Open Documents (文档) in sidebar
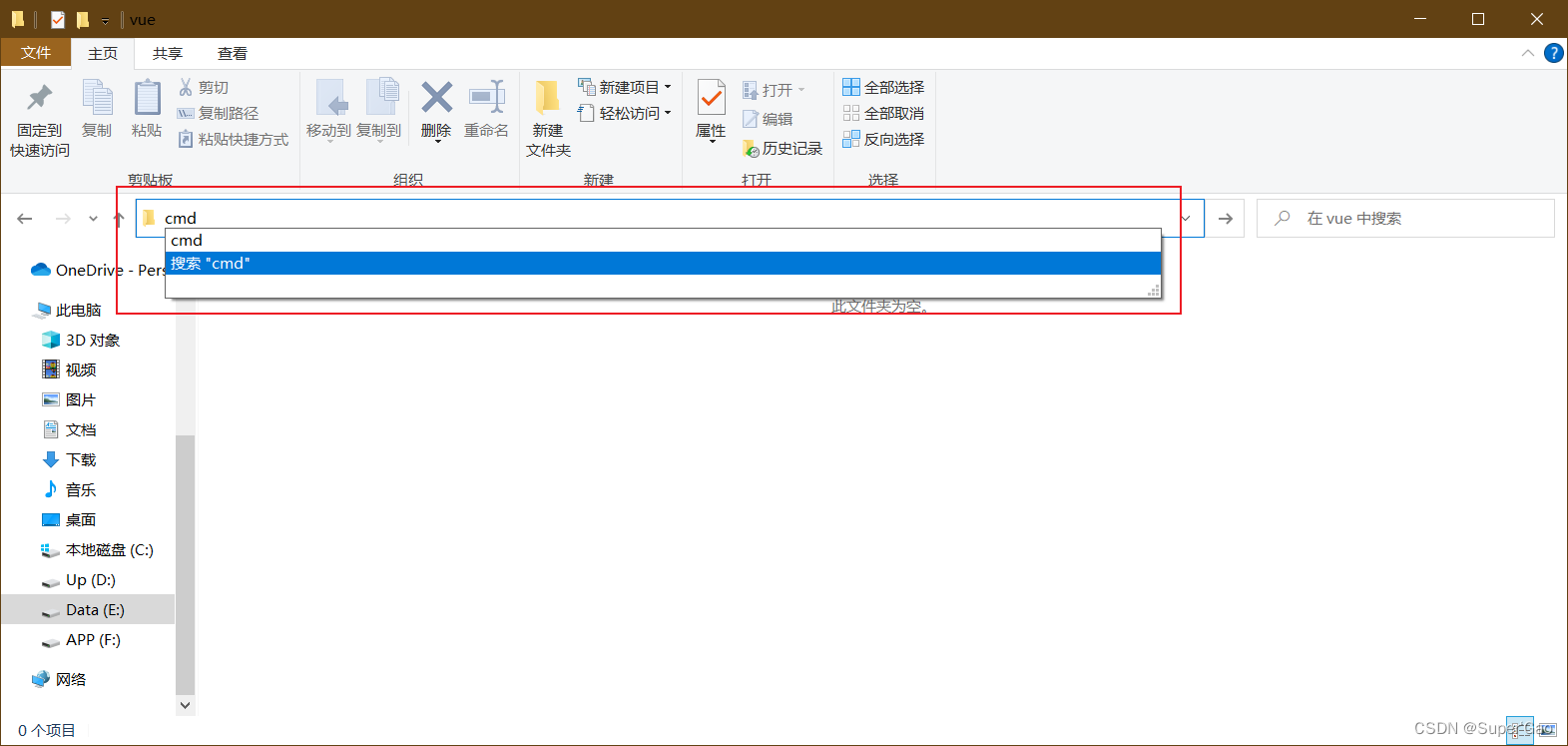Image resolution: width=1568 pixels, height=746 pixels. pyautogui.click(x=70, y=430)
